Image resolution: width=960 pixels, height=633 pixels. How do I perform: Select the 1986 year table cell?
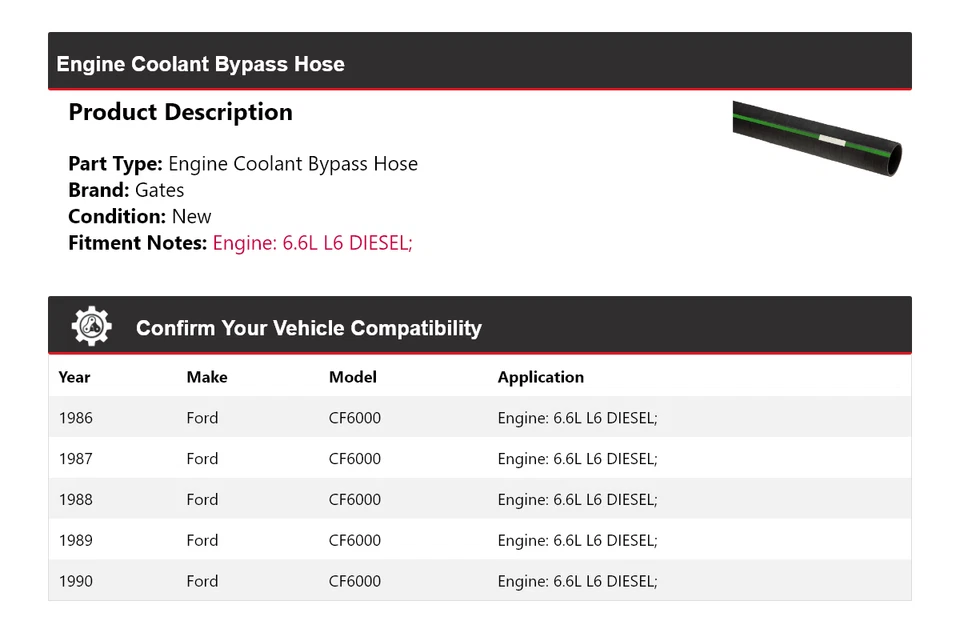(76, 418)
